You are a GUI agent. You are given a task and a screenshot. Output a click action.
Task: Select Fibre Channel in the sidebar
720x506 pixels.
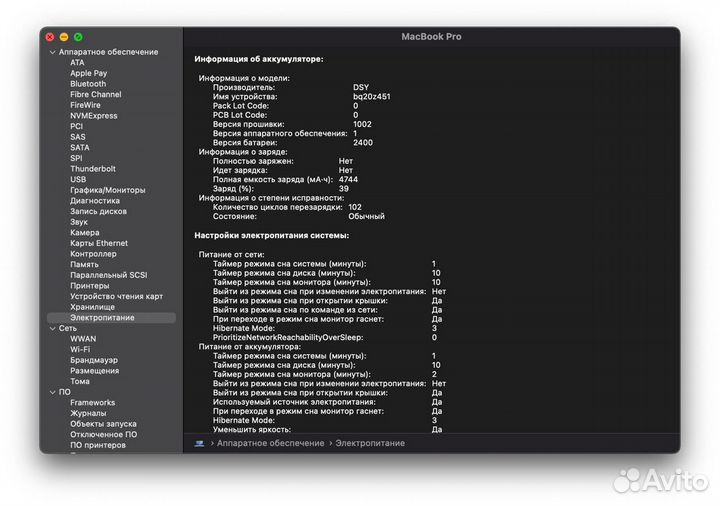point(96,95)
